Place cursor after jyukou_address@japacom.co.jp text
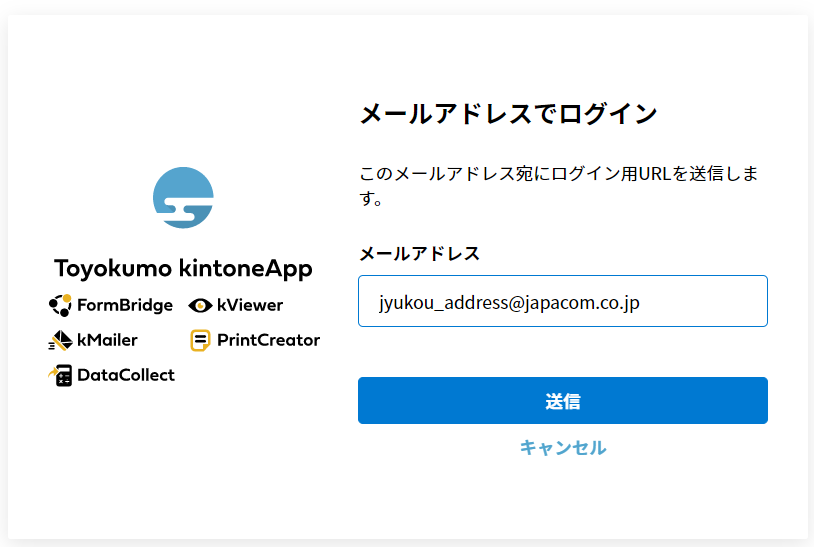Image resolution: width=814 pixels, height=547 pixels. (x=642, y=302)
